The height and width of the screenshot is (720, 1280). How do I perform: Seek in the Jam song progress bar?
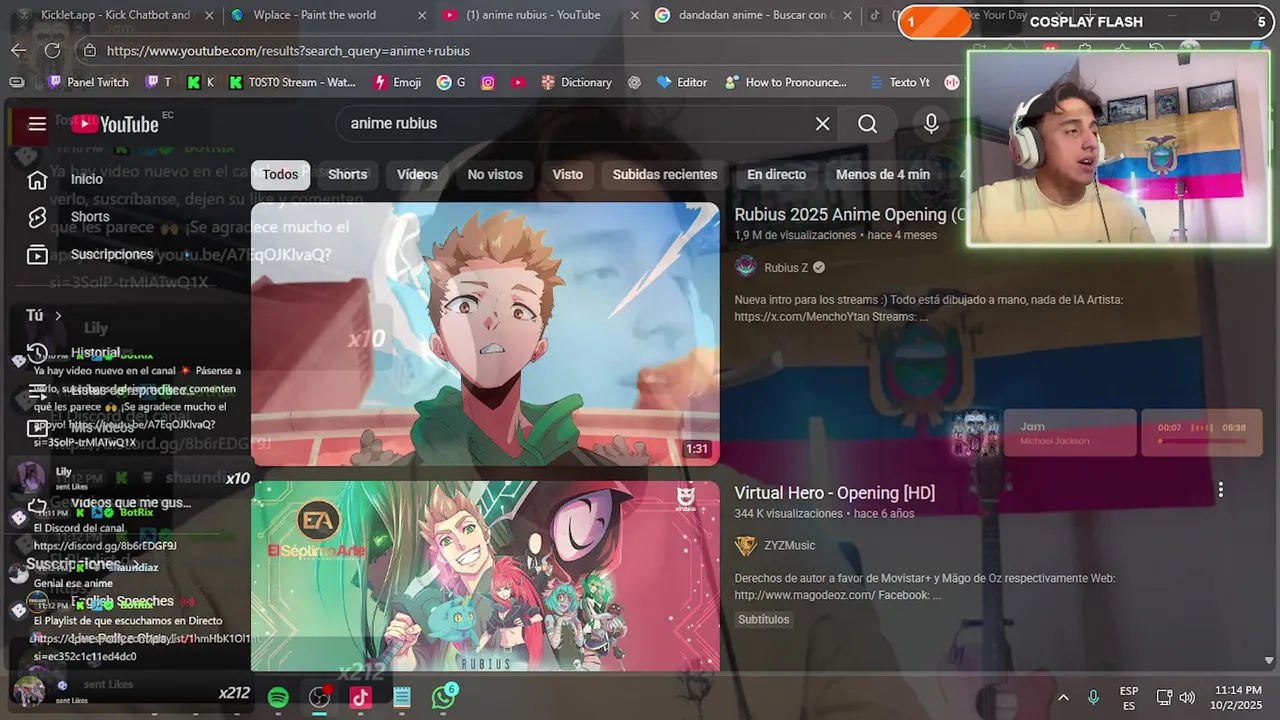1201,441
